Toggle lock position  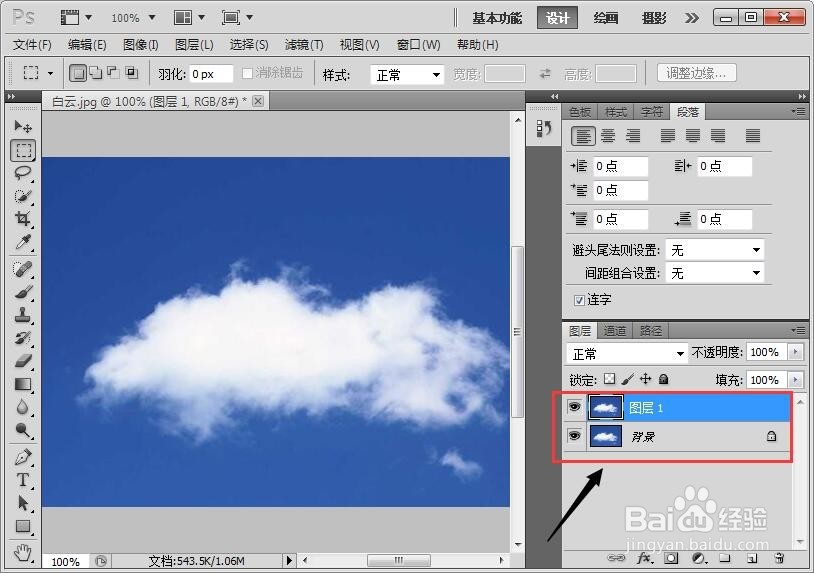(x=645, y=379)
